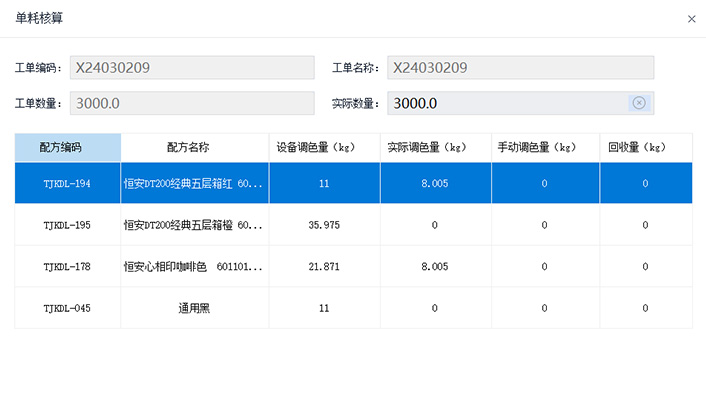Click the name 恒安心相印咖啡色
The width and height of the screenshot is (706, 397).
click(195, 266)
